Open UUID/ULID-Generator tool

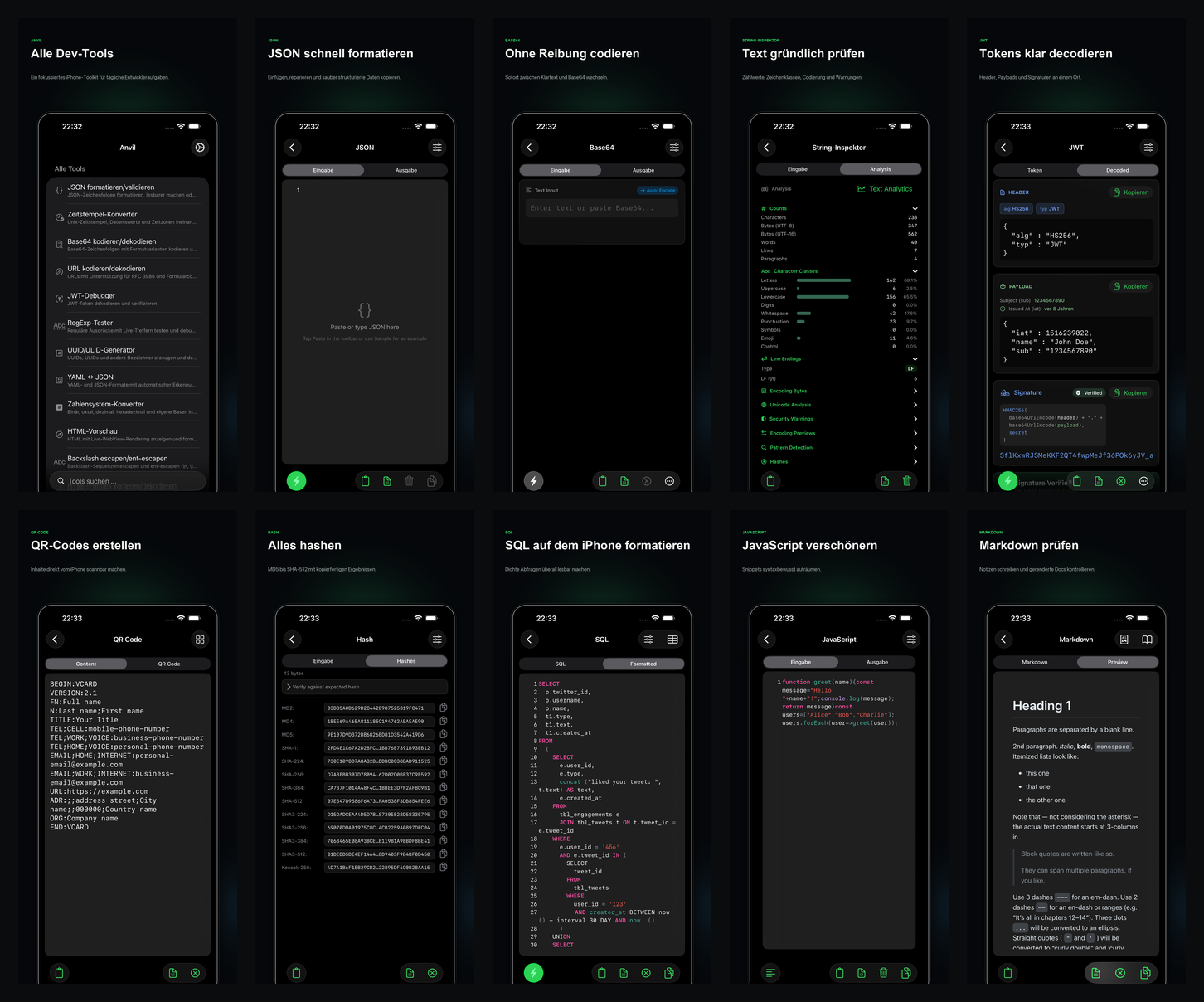coord(128,353)
